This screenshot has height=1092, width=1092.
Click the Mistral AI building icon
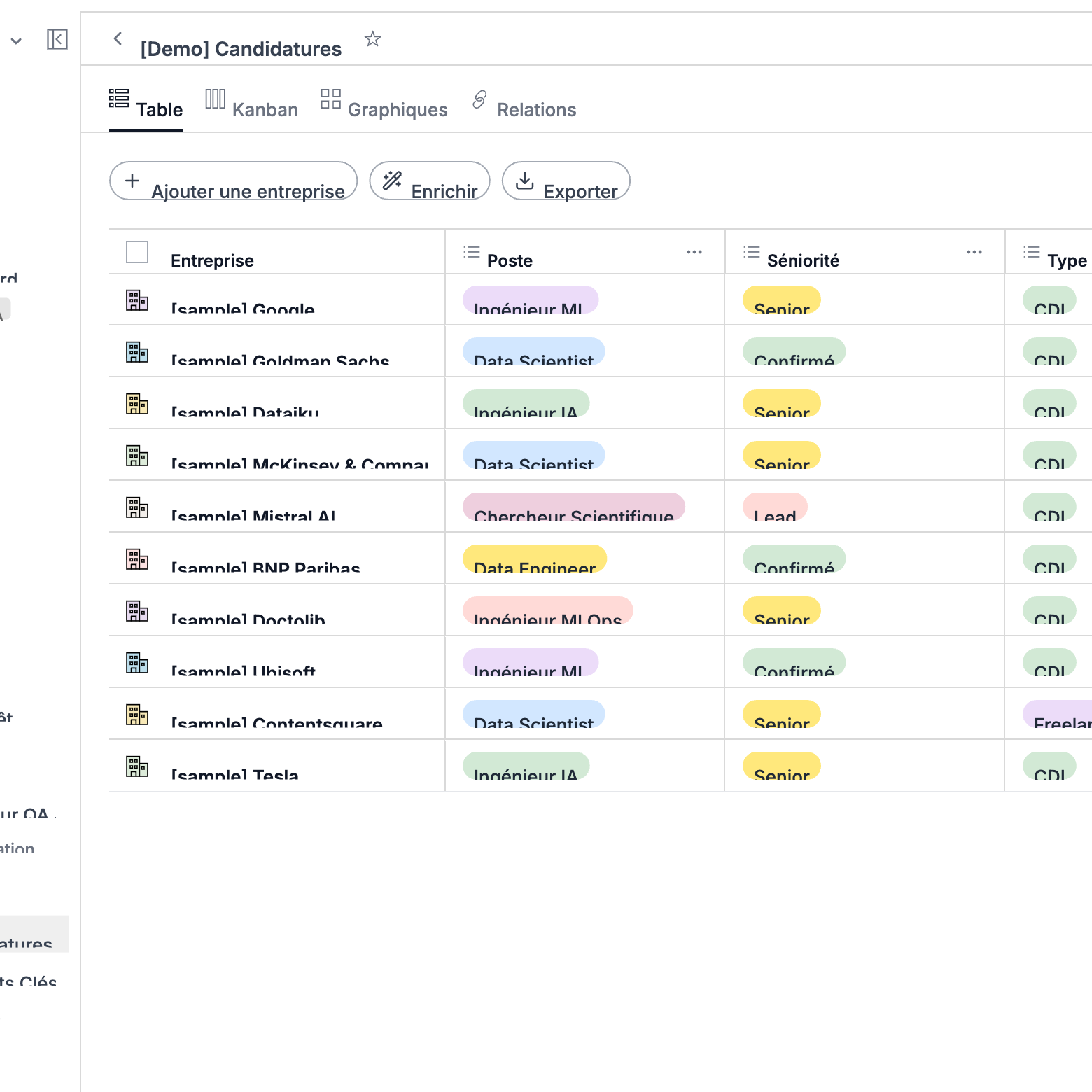(x=137, y=507)
